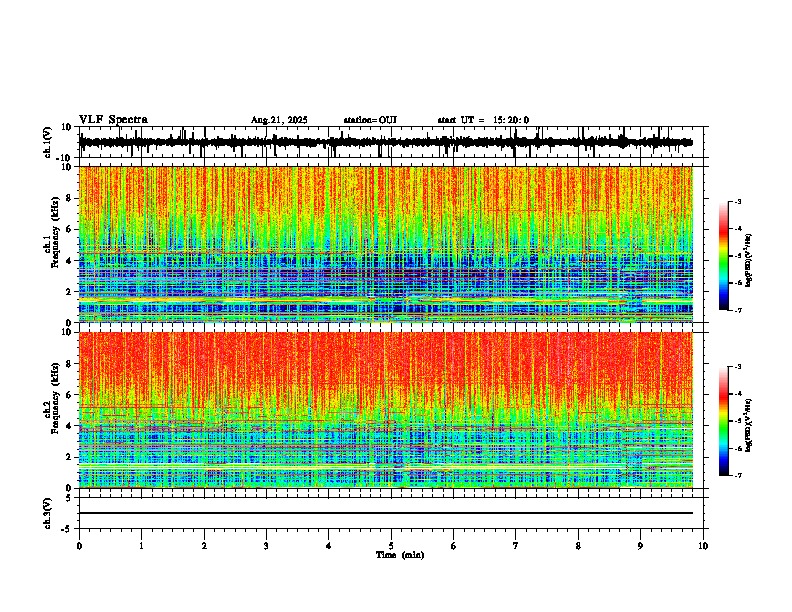This screenshot has width=792, height=612.
Task: Click the "5" tick on the time axis
Action: tap(391, 545)
